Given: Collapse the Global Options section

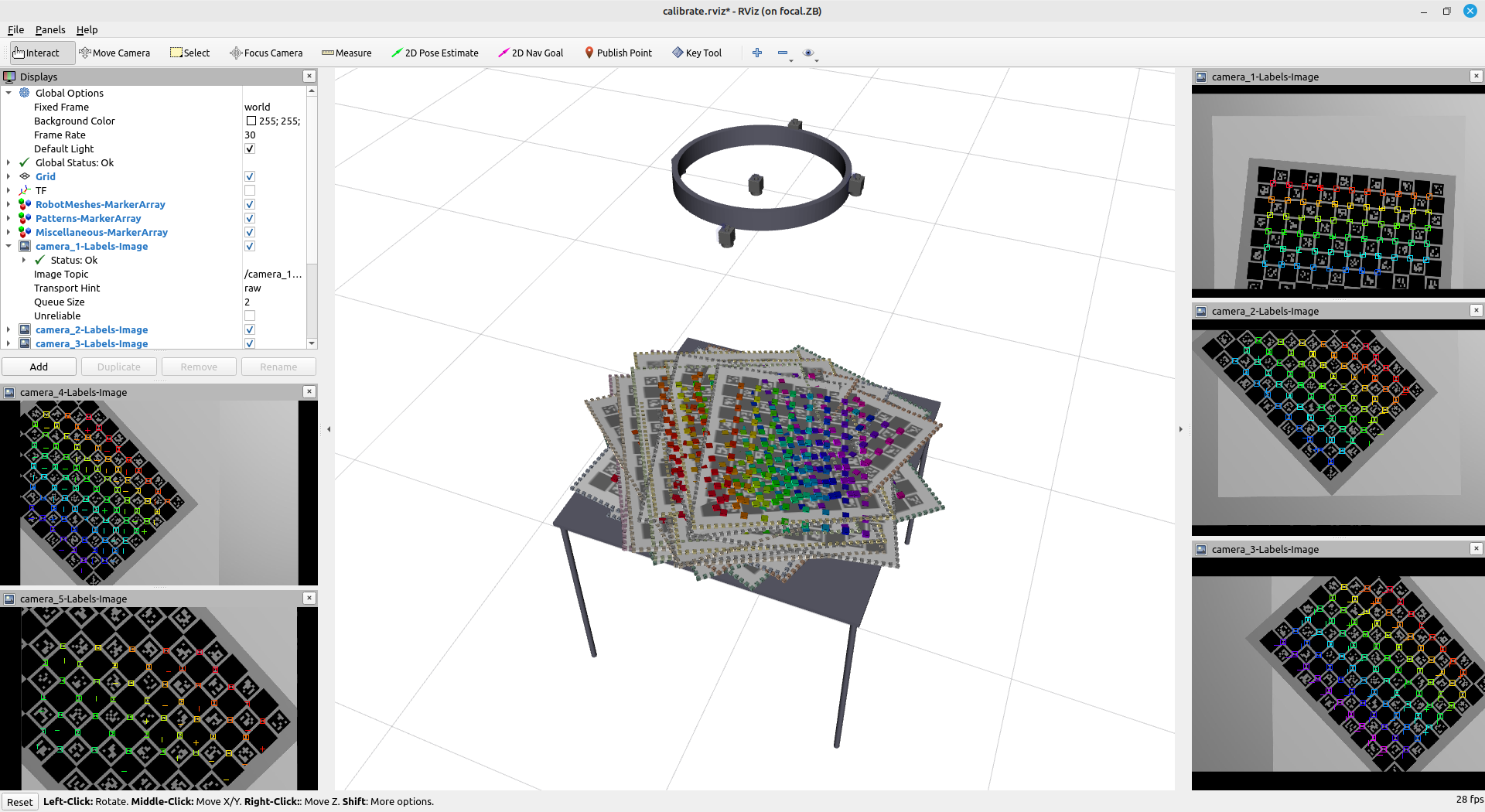Looking at the screenshot, I should (x=9, y=93).
